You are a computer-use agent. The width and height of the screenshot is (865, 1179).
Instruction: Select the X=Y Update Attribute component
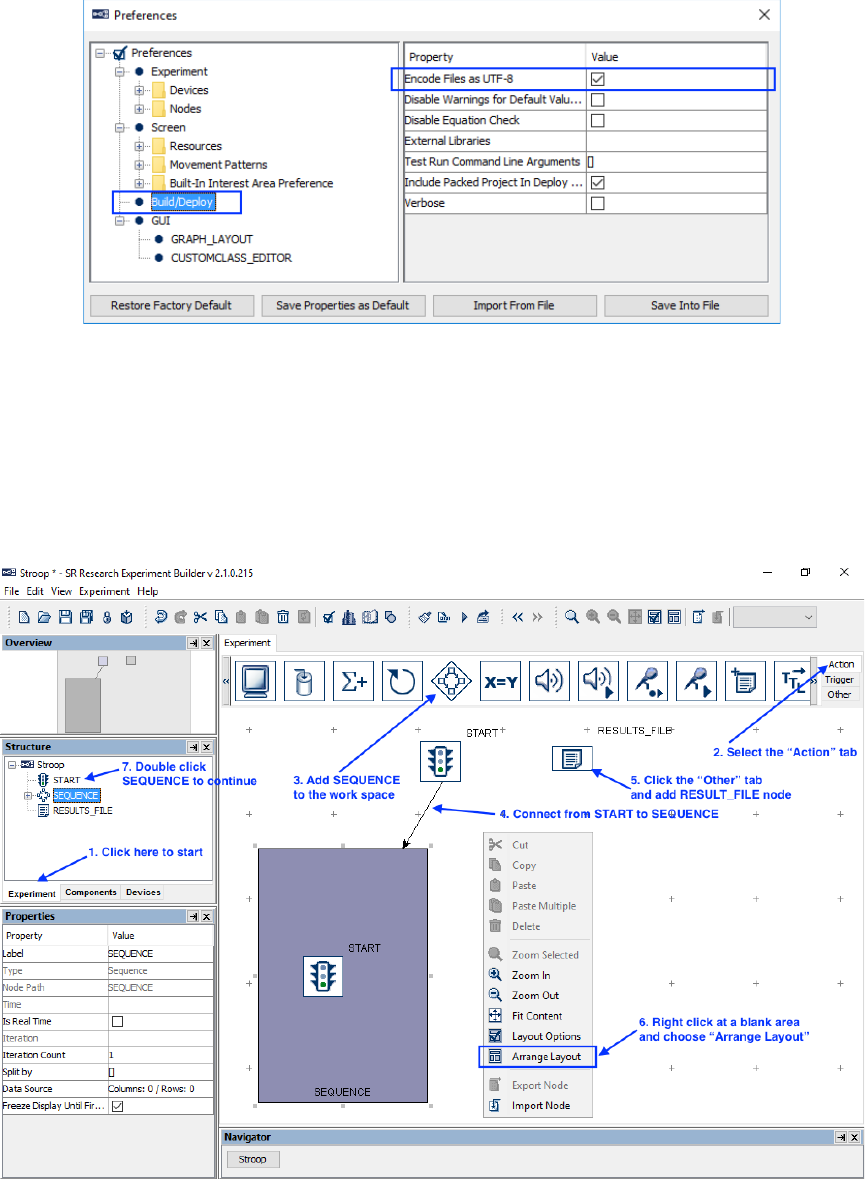tap(500, 681)
